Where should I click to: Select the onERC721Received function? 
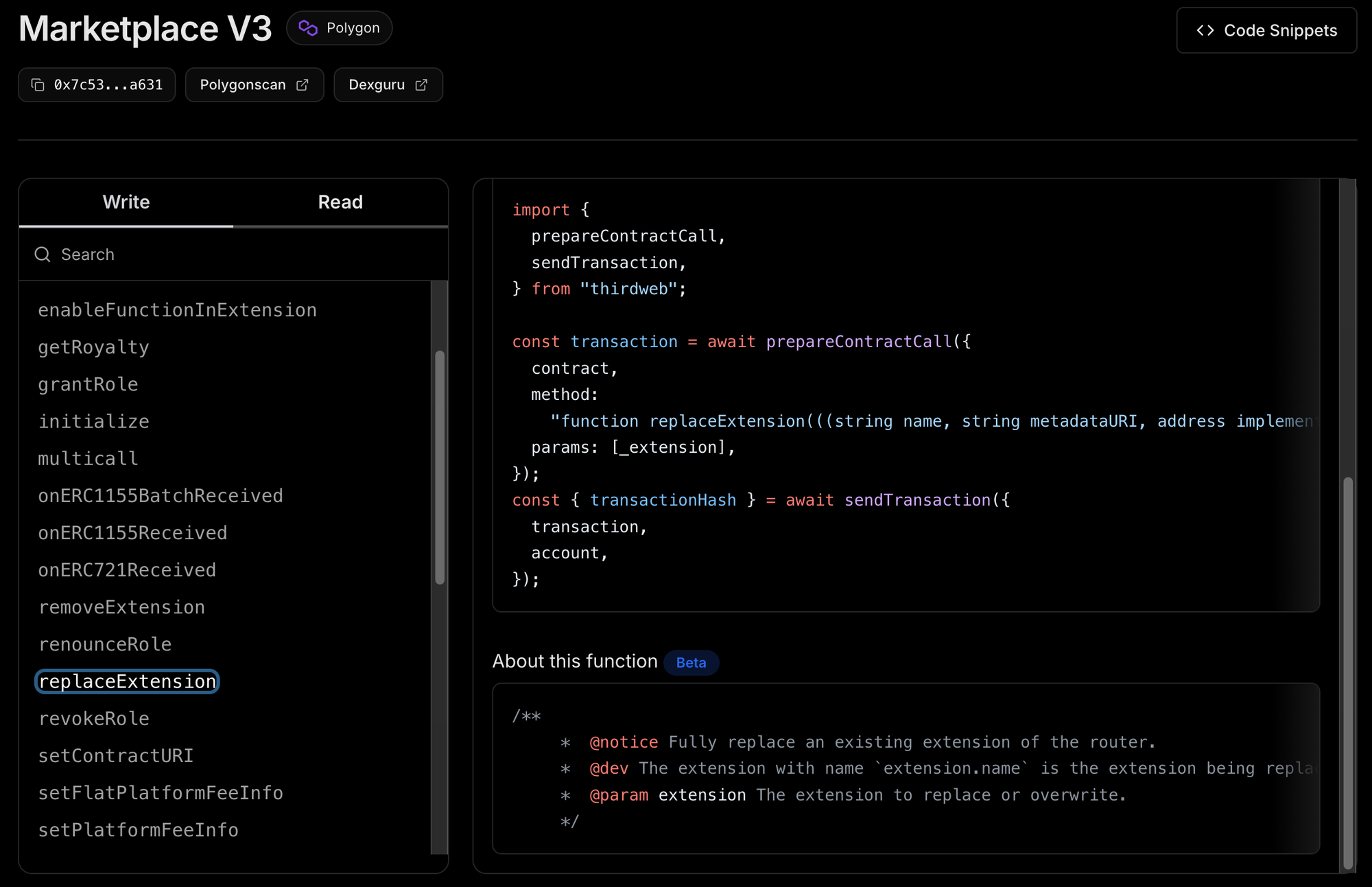point(128,571)
